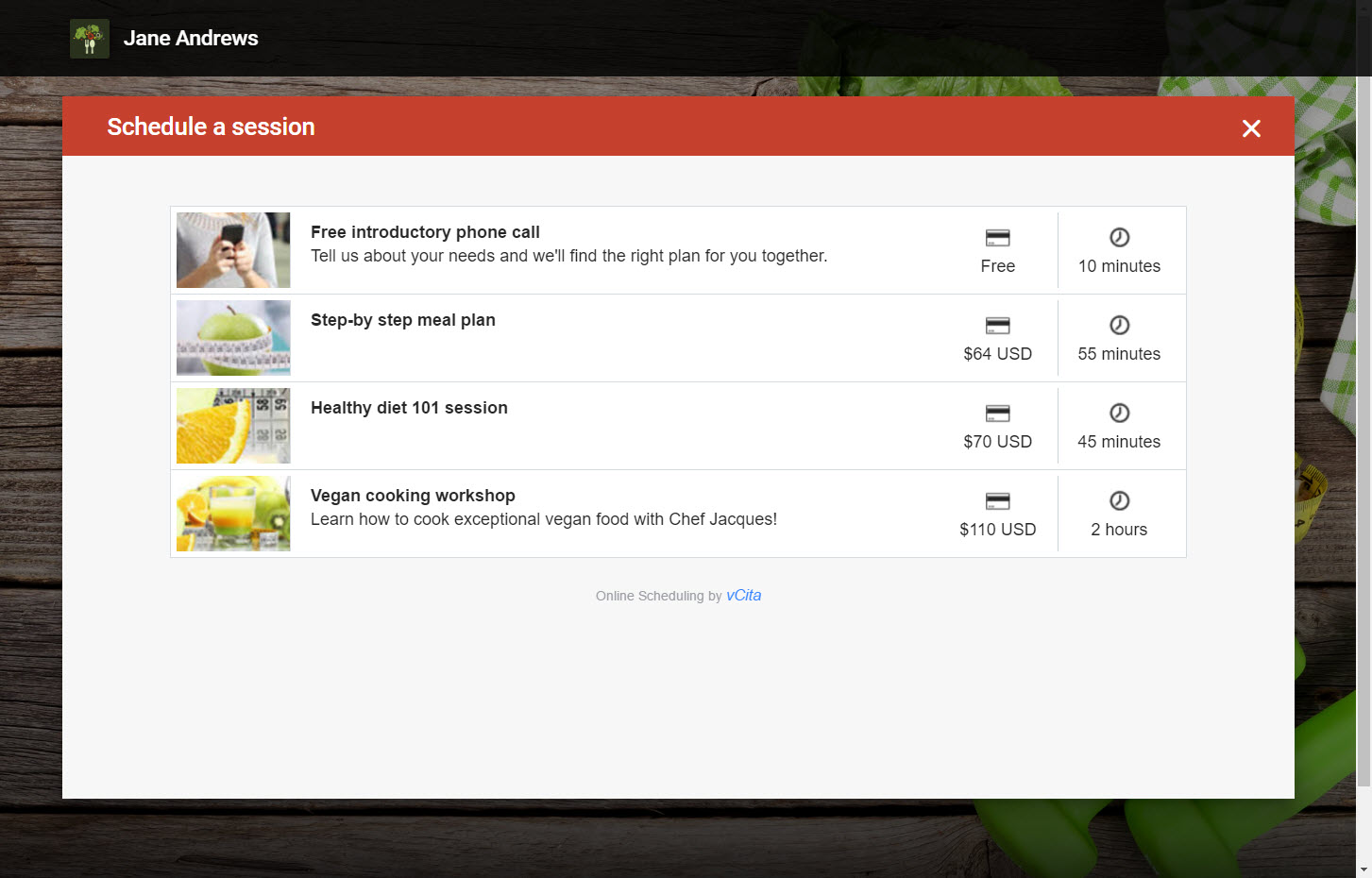Viewport: 1372px width, 878px height.
Task: Click the clock icon above 45 minutes
Action: coord(1119,413)
